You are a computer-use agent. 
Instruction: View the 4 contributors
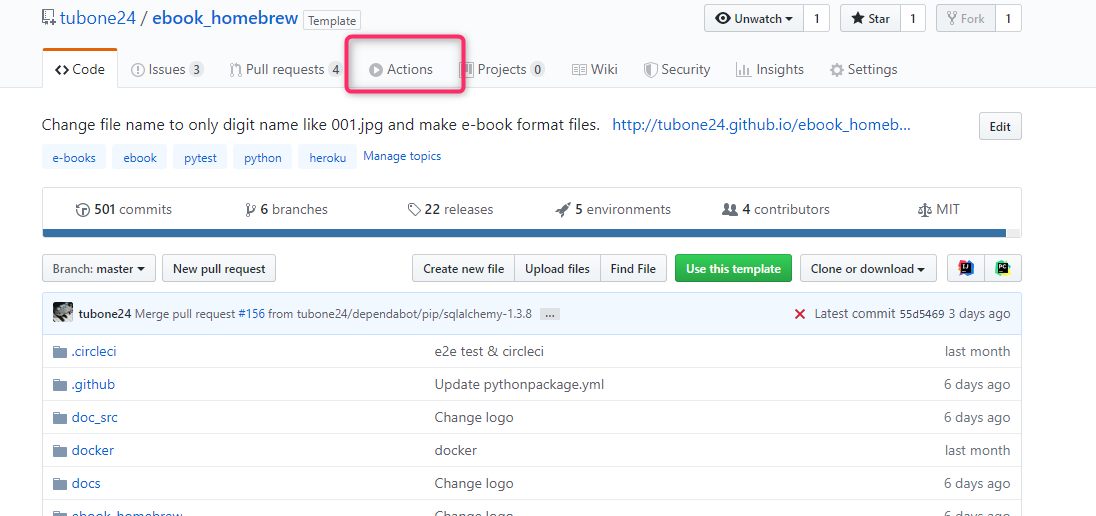776,209
